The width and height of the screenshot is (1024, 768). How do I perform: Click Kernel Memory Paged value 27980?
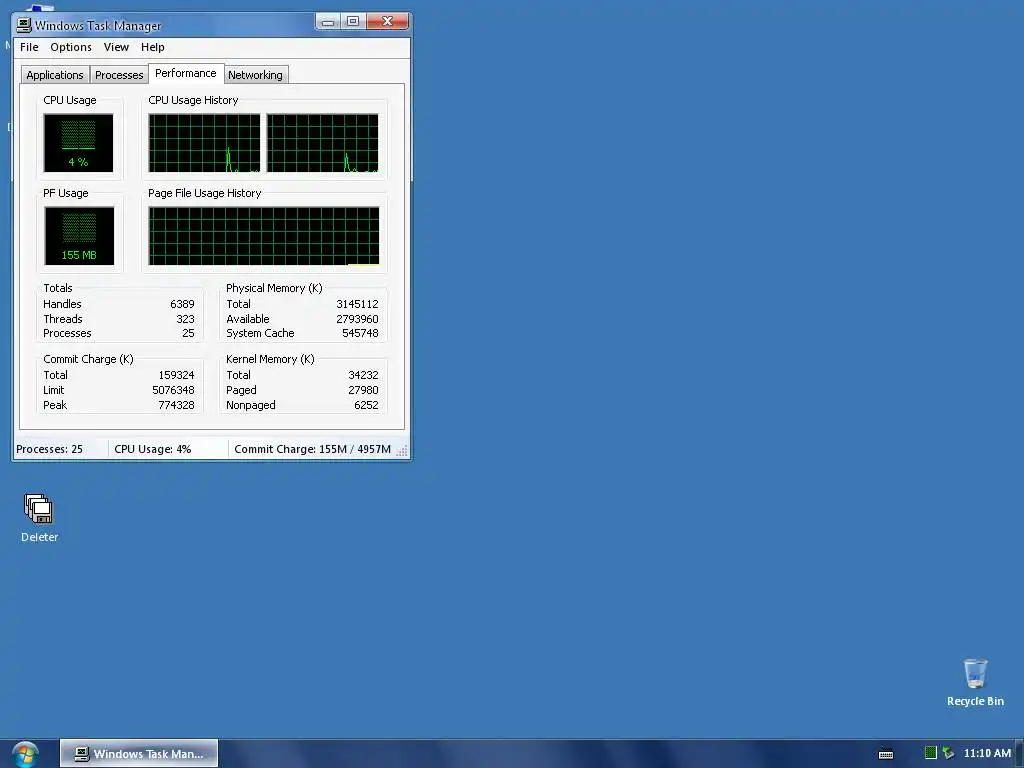[363, 391]
